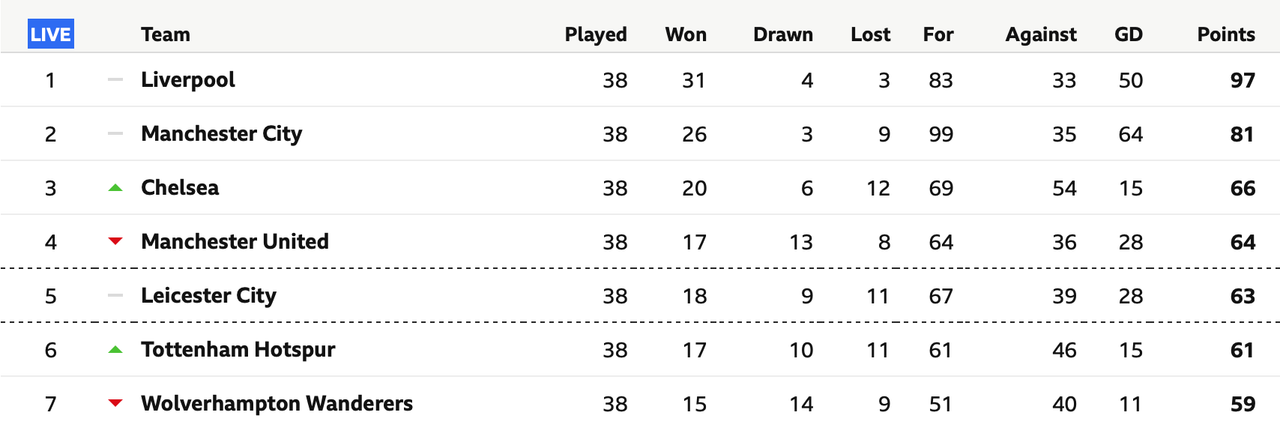This screenshot has width=1280, height=427.
Task: Click the LIVE badge in table header
Action: [x=50, y=35]
